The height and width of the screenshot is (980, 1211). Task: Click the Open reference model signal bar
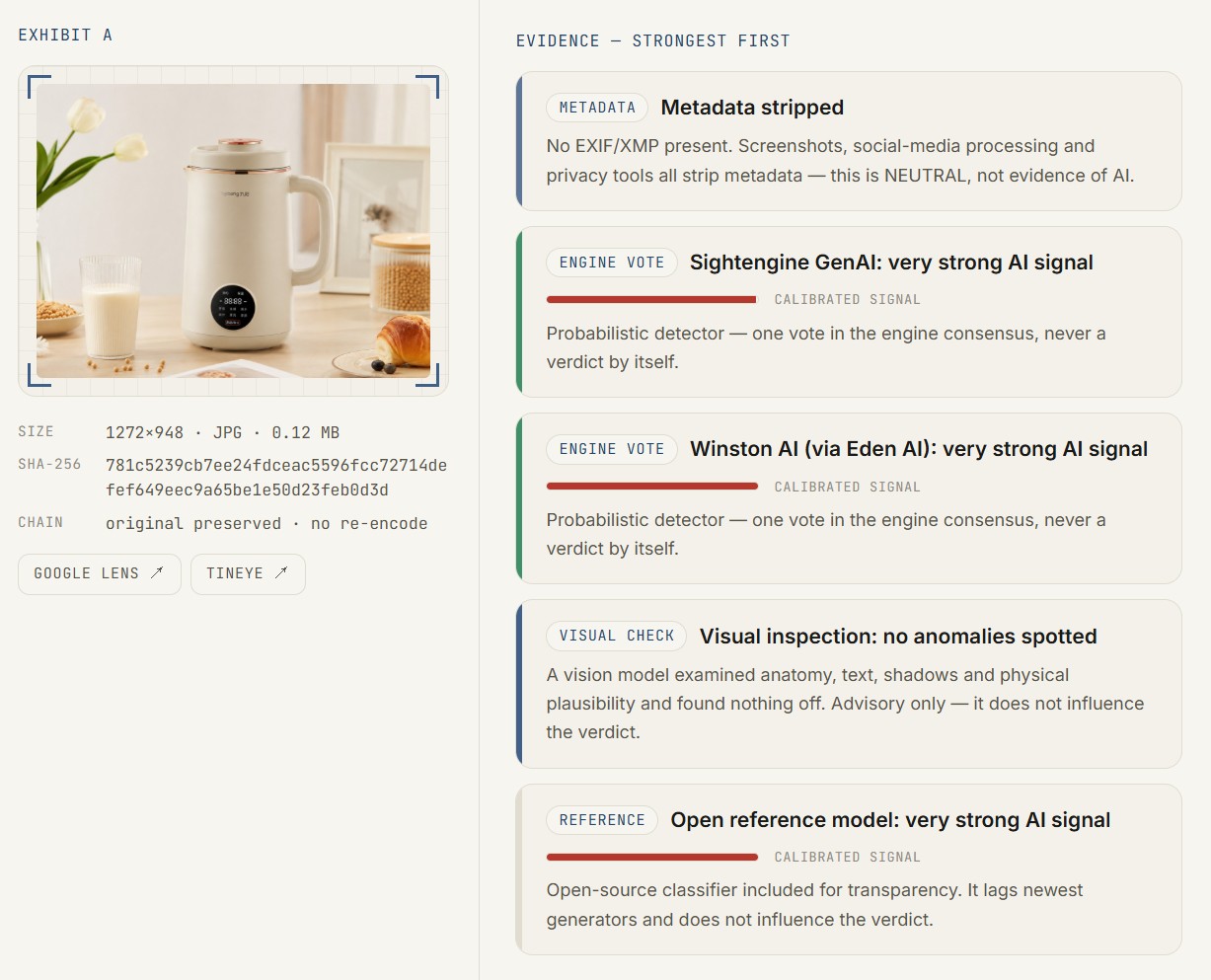pos(652,857)
